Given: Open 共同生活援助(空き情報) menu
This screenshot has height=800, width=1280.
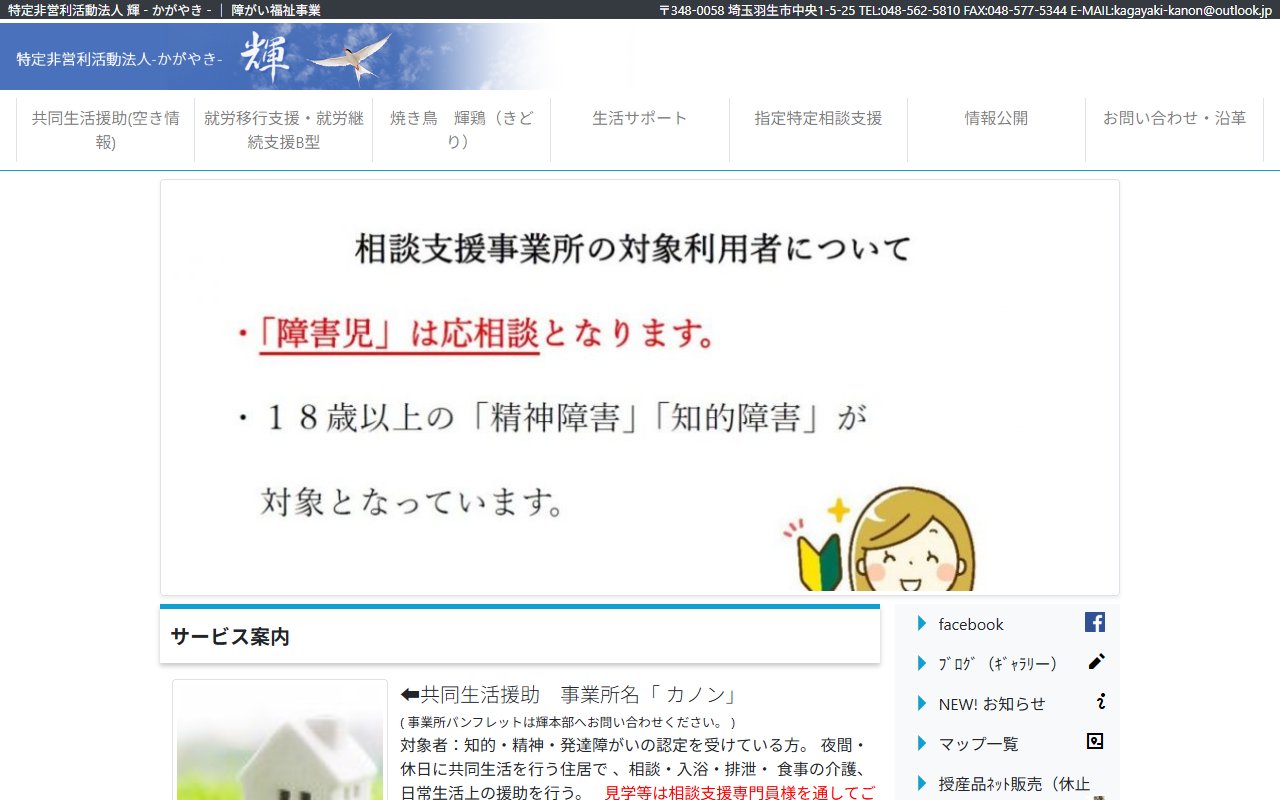Looking at the screenshot, I should pos(106,130).
